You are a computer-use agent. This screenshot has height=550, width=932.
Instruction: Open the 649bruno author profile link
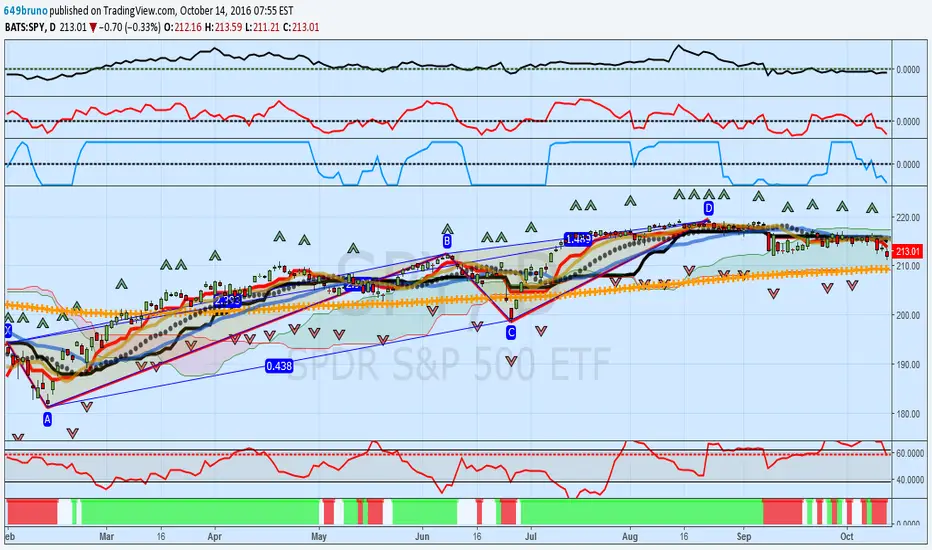(26, 10)
